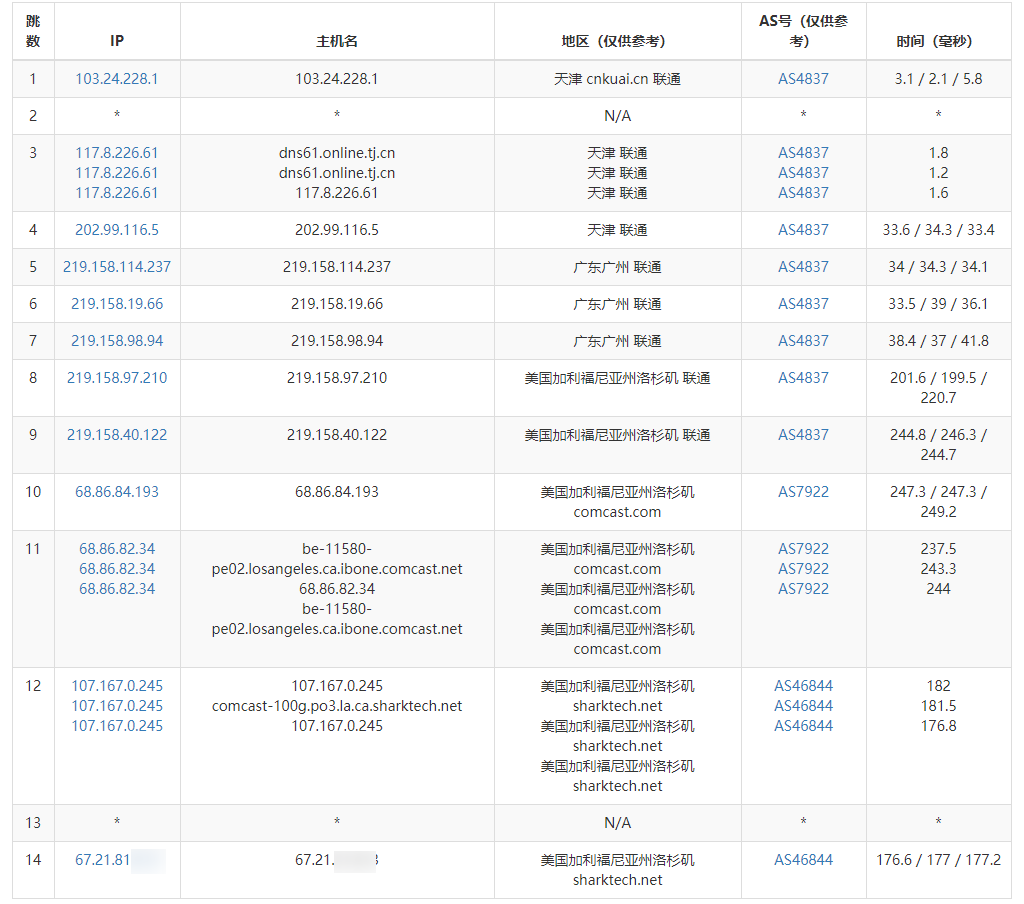The width and height of the screenshot is (1024, 904).
Task: Click IP link 219.158.98.94 in hop 7
Action: 117,341
